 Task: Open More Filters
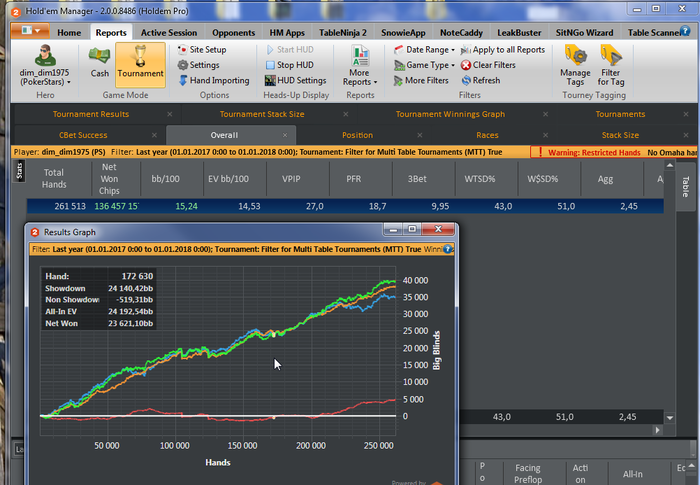coord(421,80)
